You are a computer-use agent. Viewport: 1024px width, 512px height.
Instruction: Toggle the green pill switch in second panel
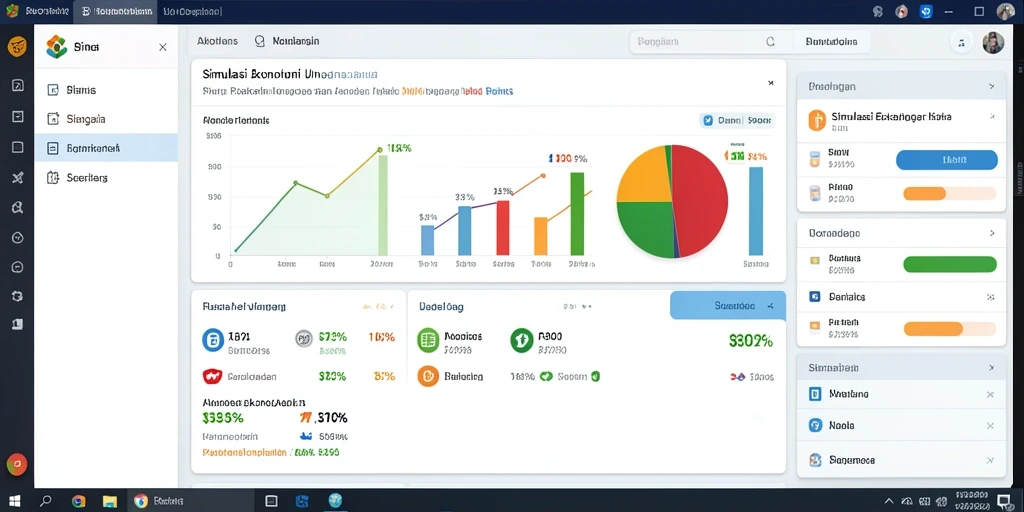950,264
